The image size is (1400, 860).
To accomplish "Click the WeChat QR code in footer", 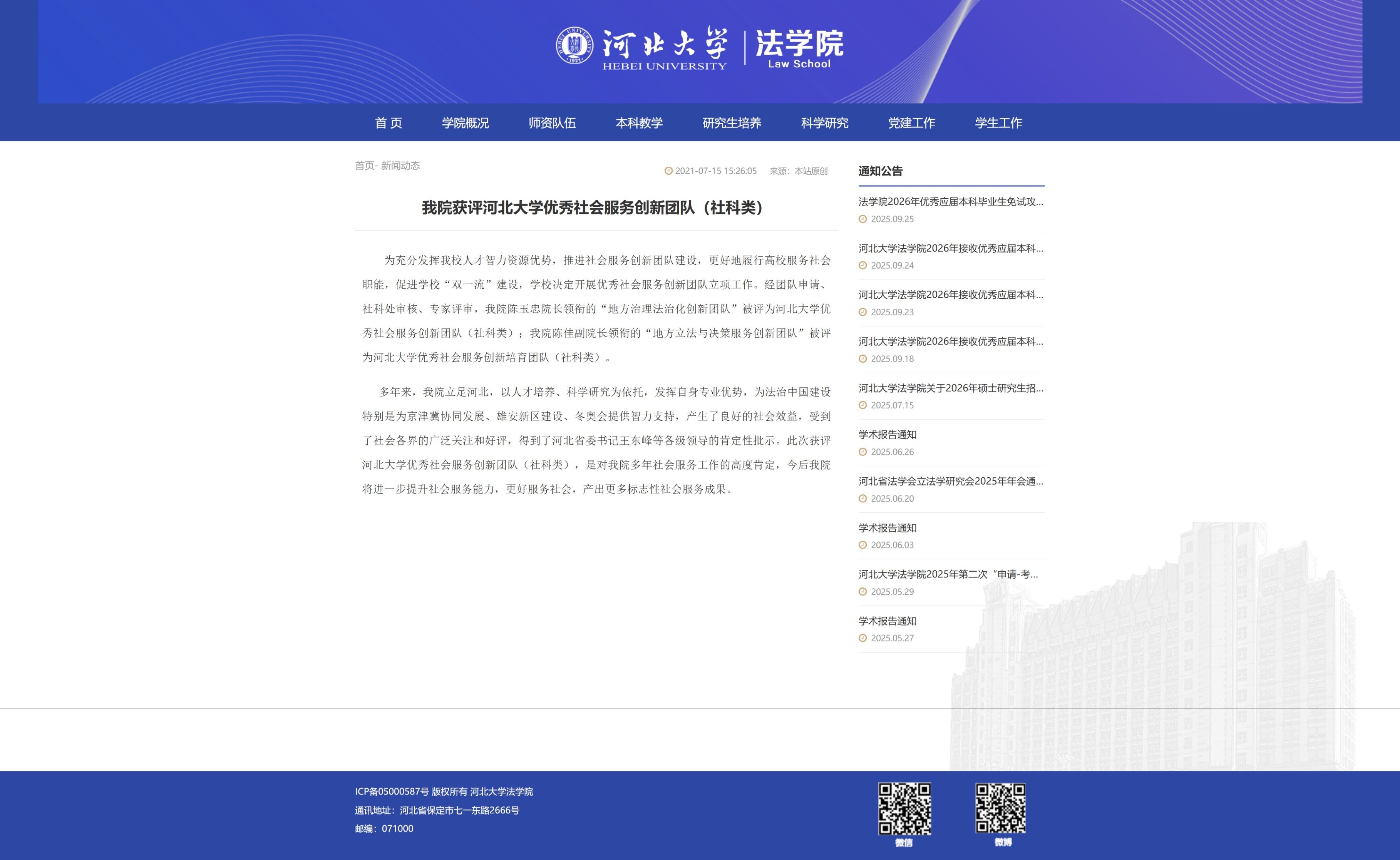I will coord(904,808).
